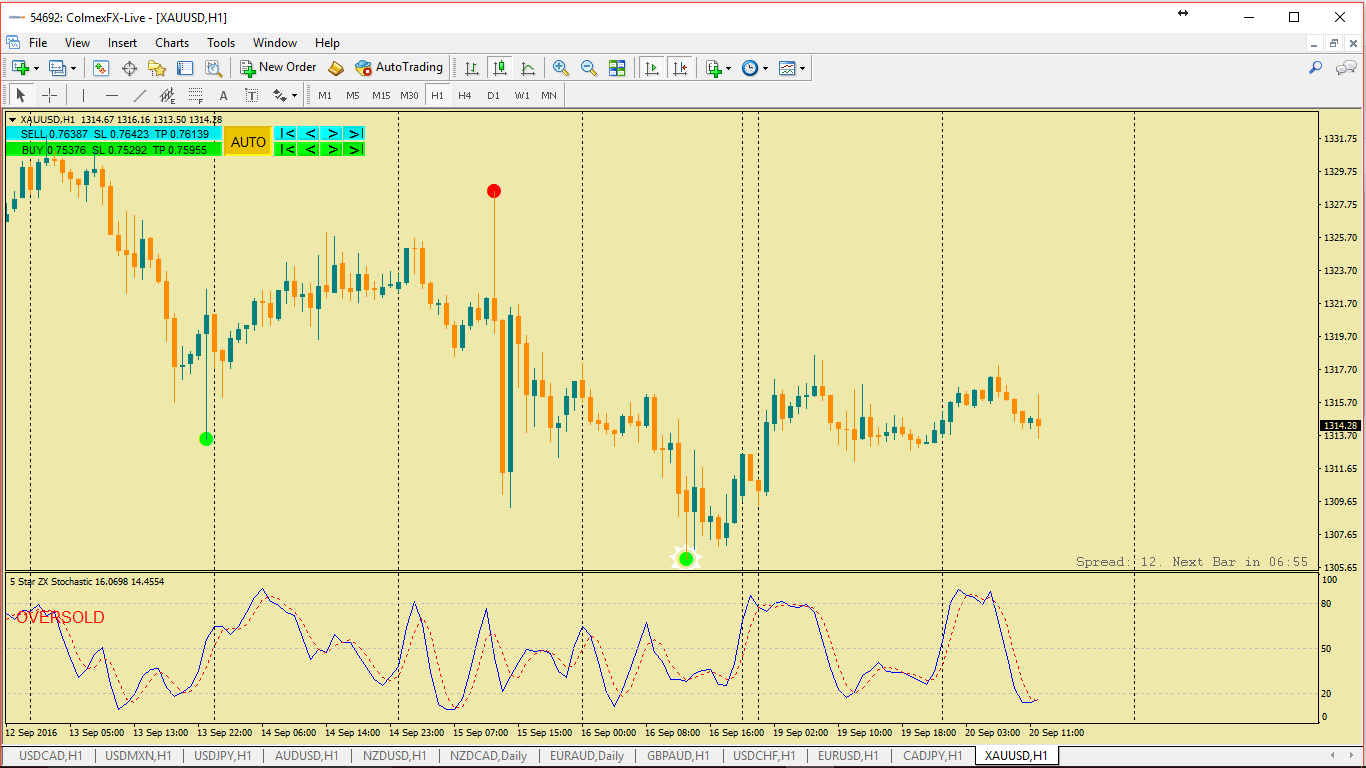The width and height of the screenshot is (1366, 768).
Task: Draw a trendline
Action: tap(140, 96)
